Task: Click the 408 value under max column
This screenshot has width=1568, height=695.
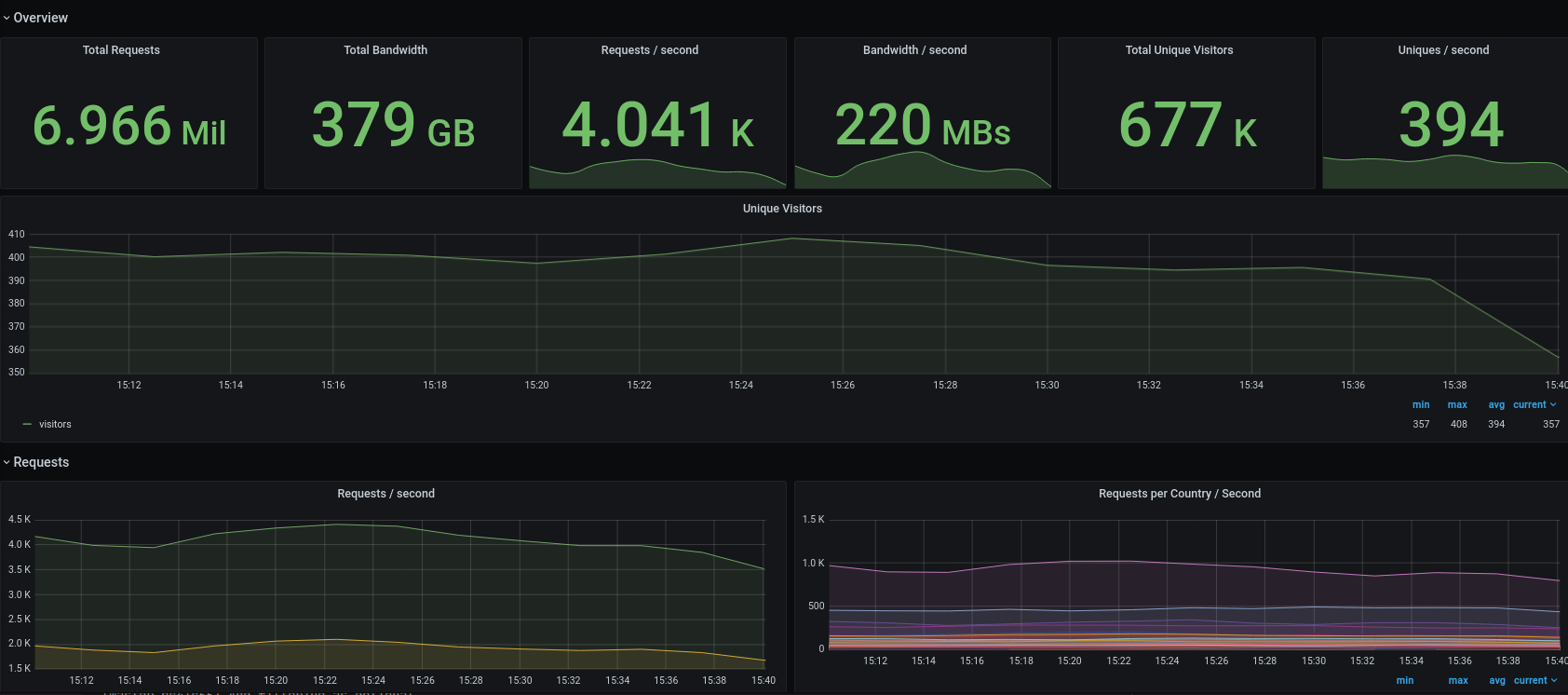Action: coord(1459,425)
